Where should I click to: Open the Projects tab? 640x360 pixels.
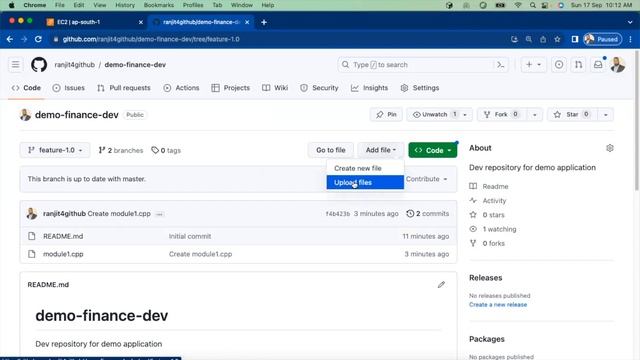coord(231,88)
